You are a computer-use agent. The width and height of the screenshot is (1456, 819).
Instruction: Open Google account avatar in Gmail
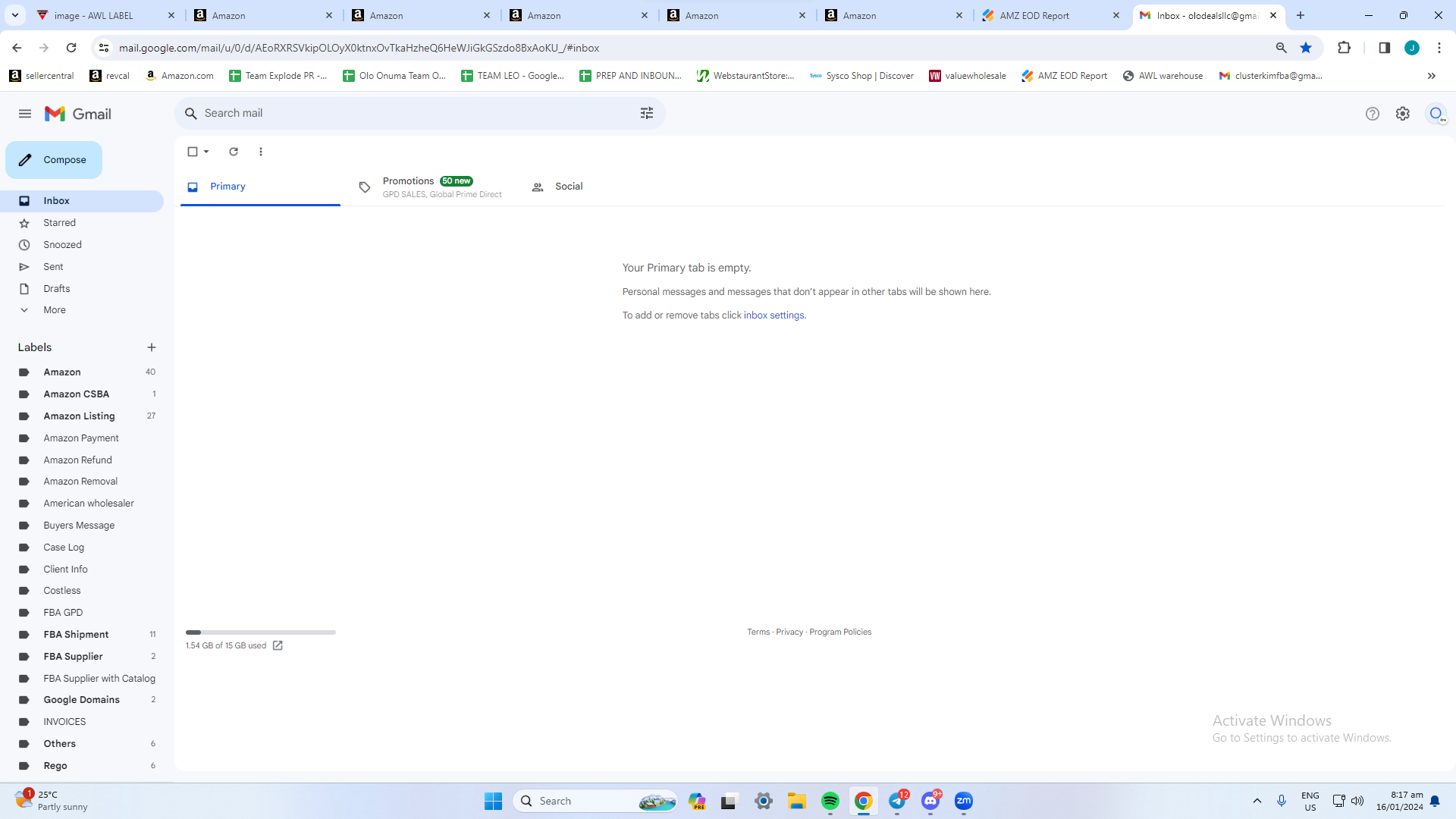coord(1436,114)
